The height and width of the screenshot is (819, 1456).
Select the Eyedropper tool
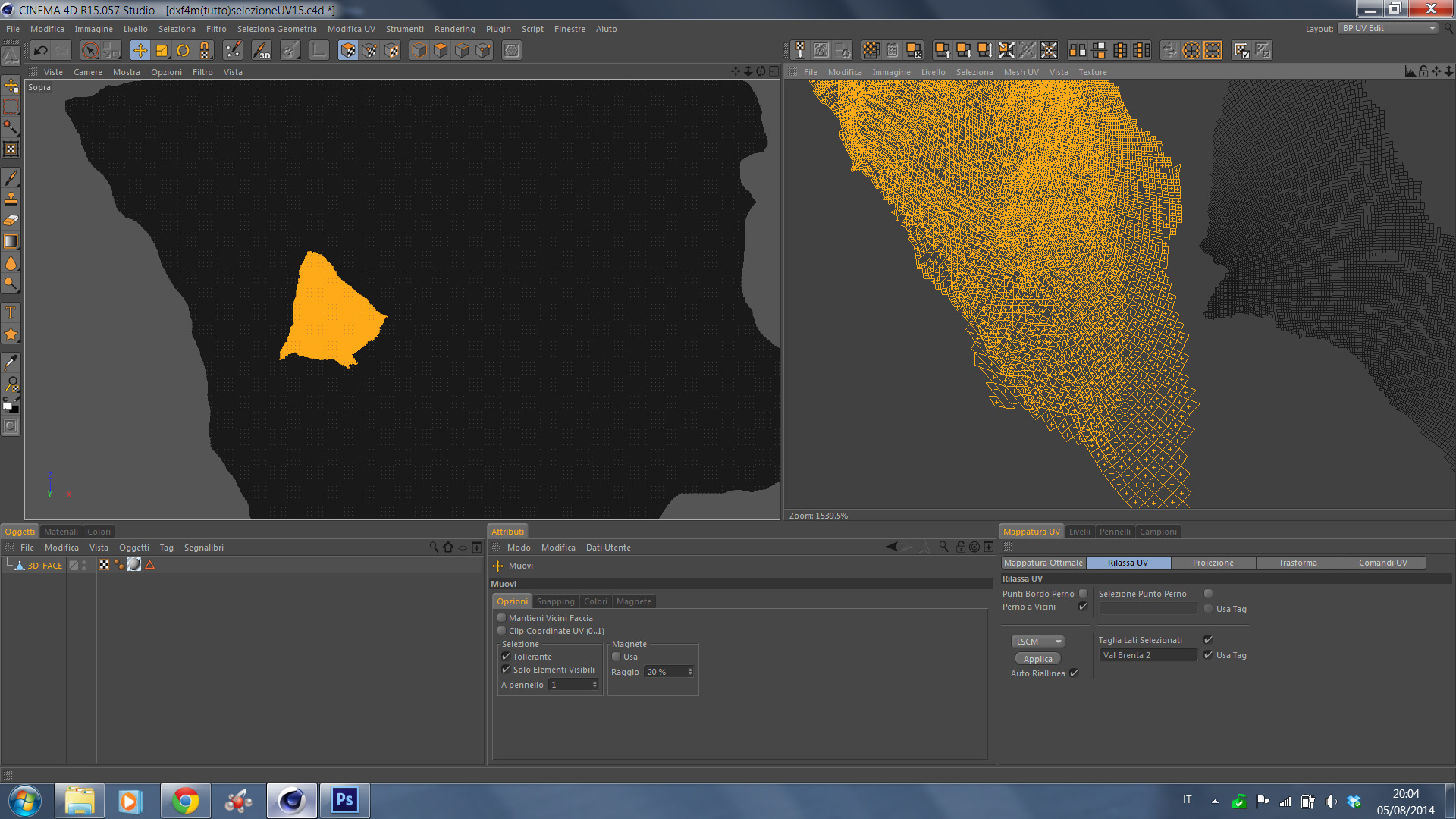point(11,362)
